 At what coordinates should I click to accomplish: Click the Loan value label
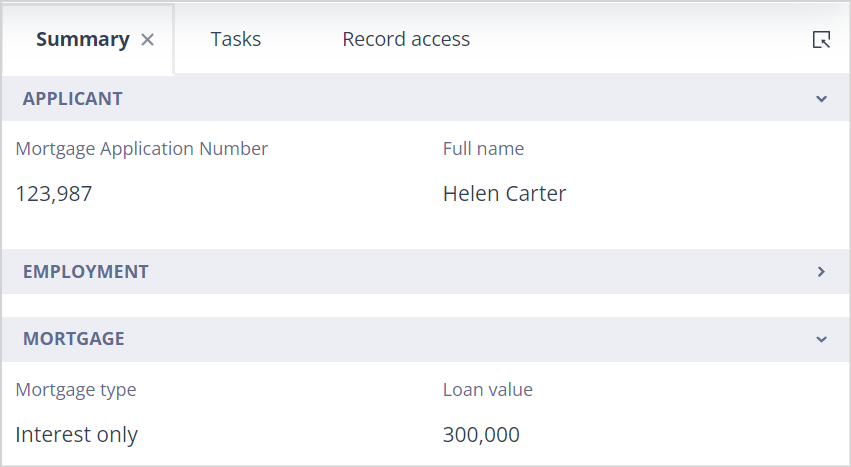pyautogui.click(x=487, y=390)
